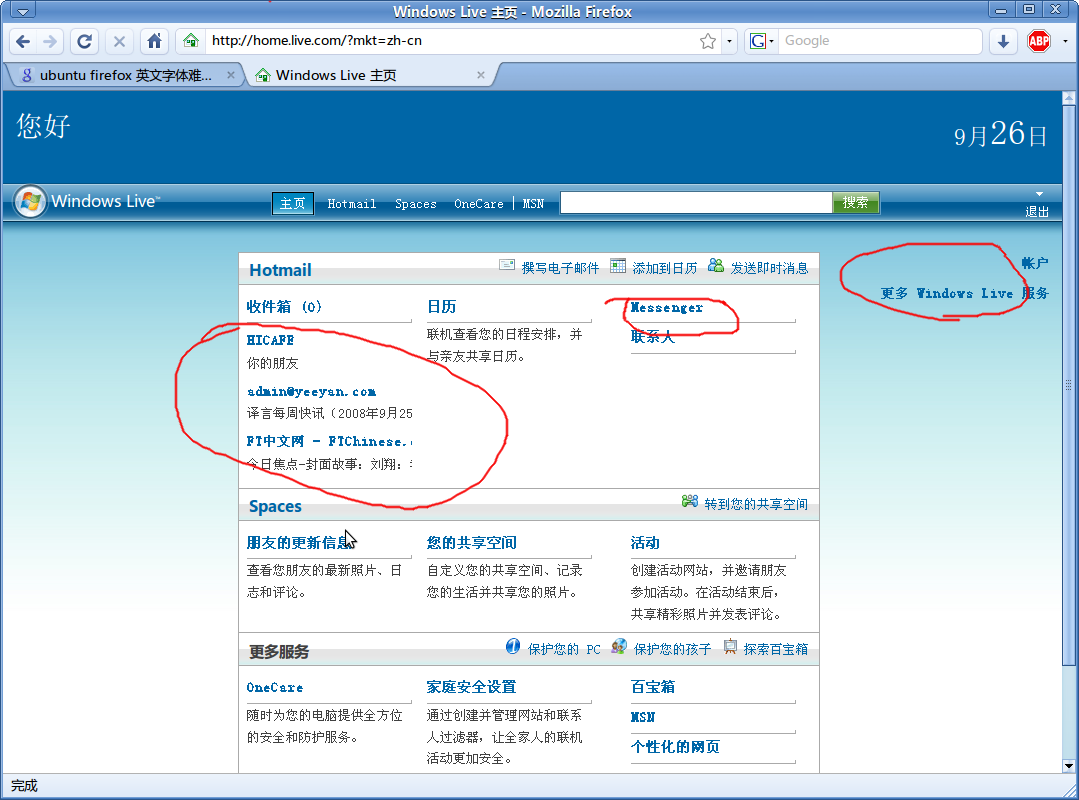Click the family icon beside 保护您的孩子
Image resolution: width=1079 pixels, height=800 pixels.
pos(619,646)
